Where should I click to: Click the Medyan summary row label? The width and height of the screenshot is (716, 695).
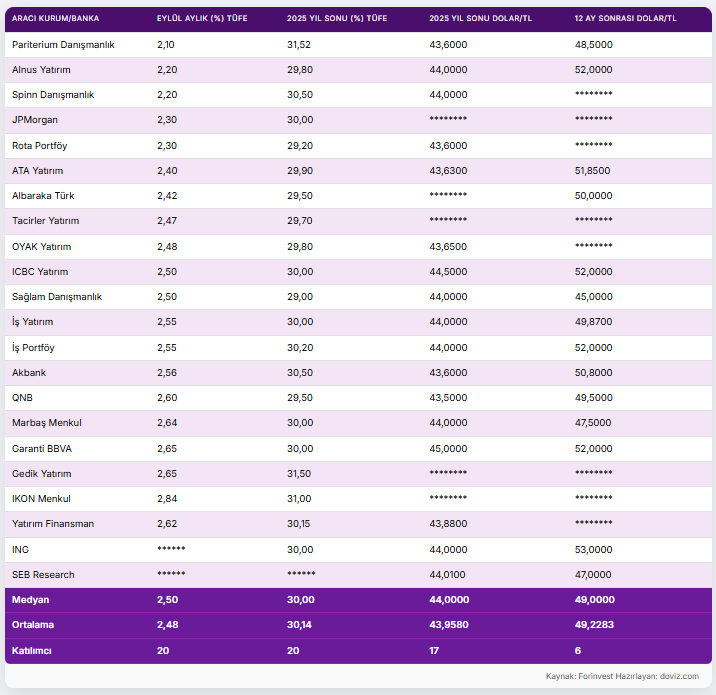pos(30,600)
